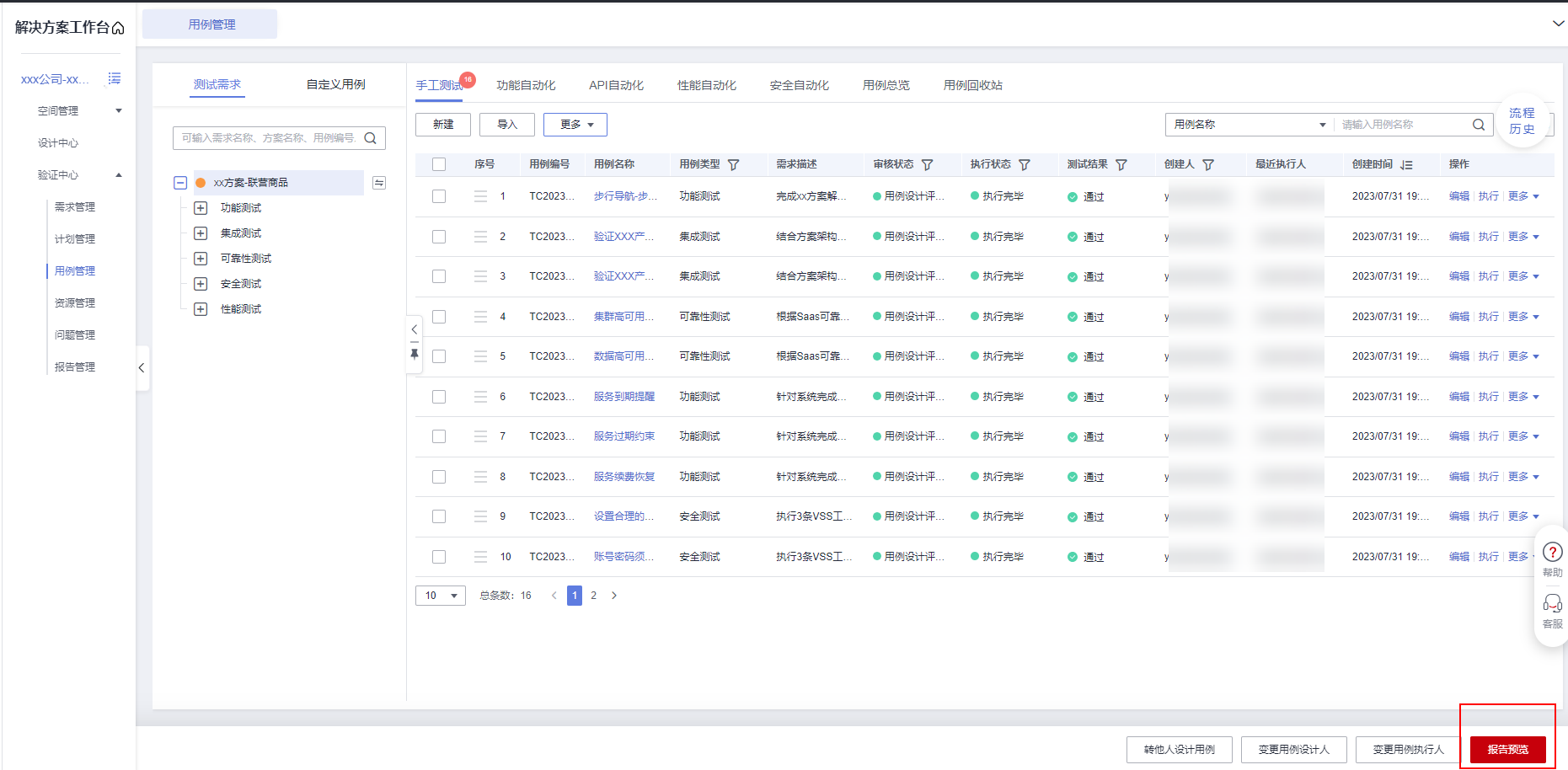Screen dimensions: 1568x770
Task: Click the 导入 button
Action: 507,125
